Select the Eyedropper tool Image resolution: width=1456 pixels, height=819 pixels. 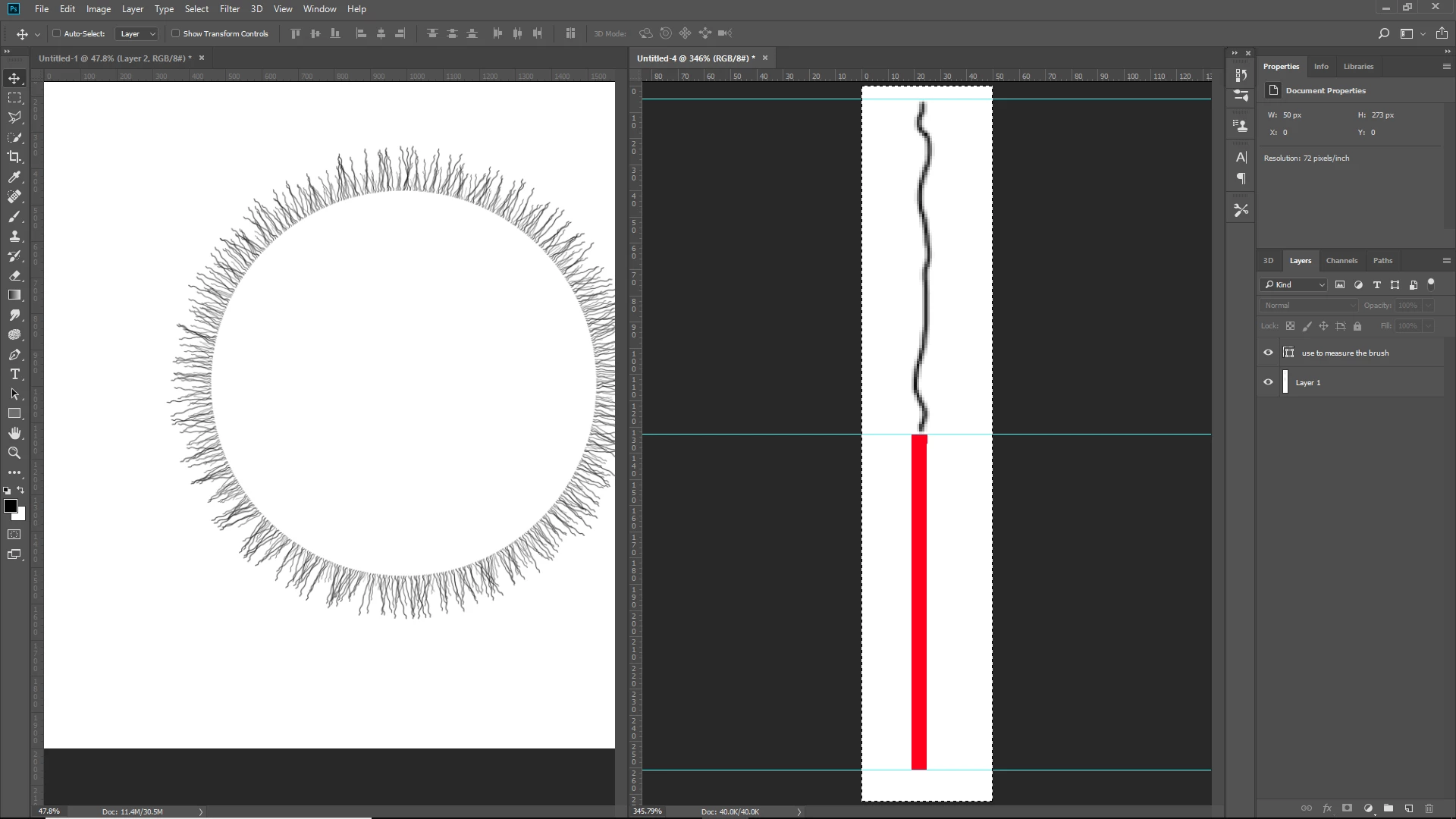(x=14, y=177)
